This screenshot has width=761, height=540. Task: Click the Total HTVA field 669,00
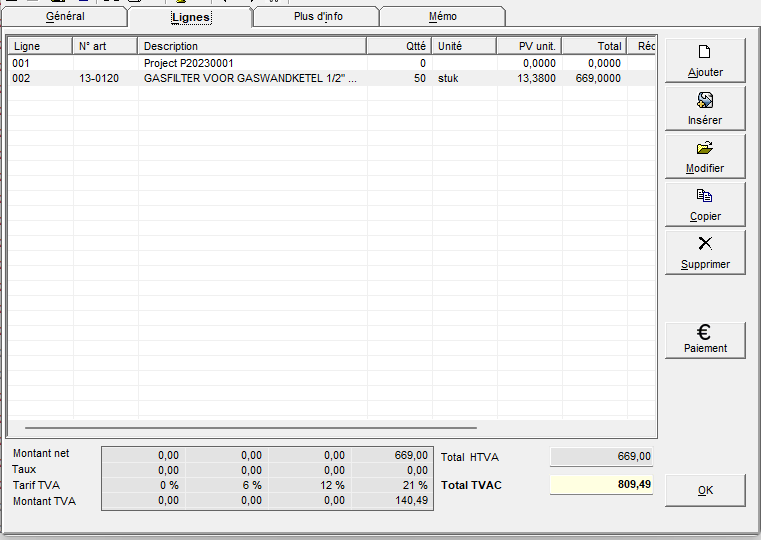click(x=601, y=456)
